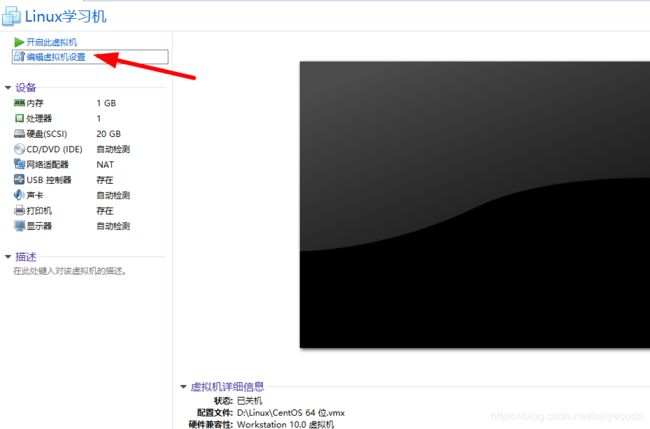Click the sound card 声卡 icon
Image resolution: width=650 pixels, height=429 pixels.
pyautogui.click(x=19, y=195)
